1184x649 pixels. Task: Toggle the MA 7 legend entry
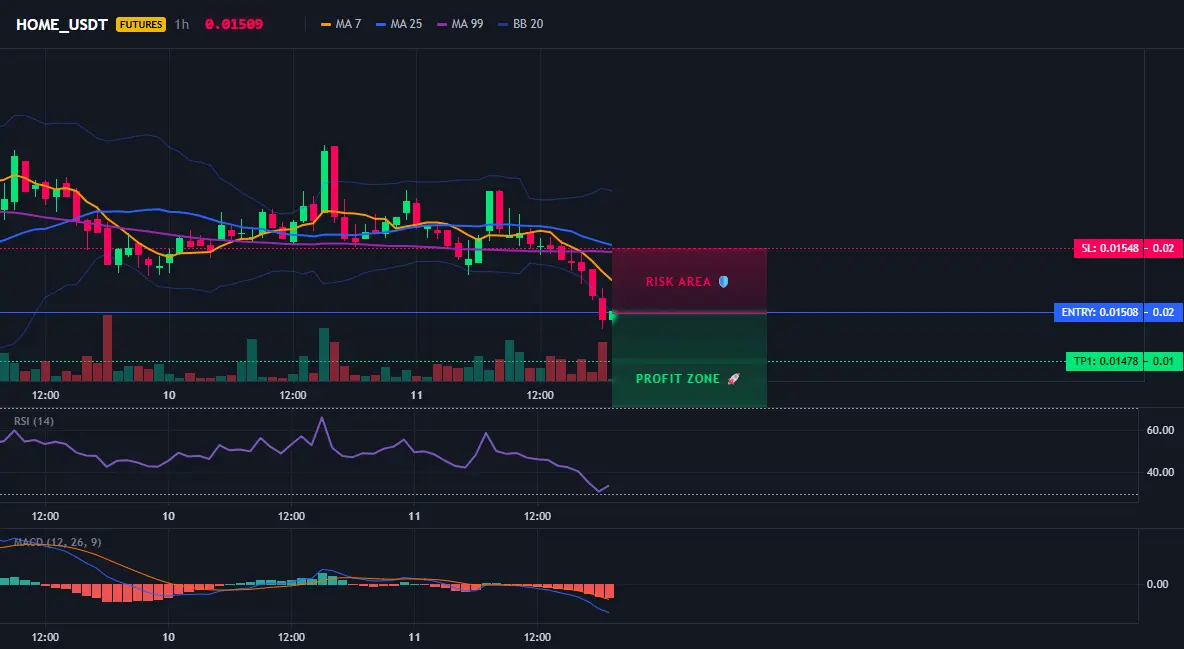click(341, 24)
